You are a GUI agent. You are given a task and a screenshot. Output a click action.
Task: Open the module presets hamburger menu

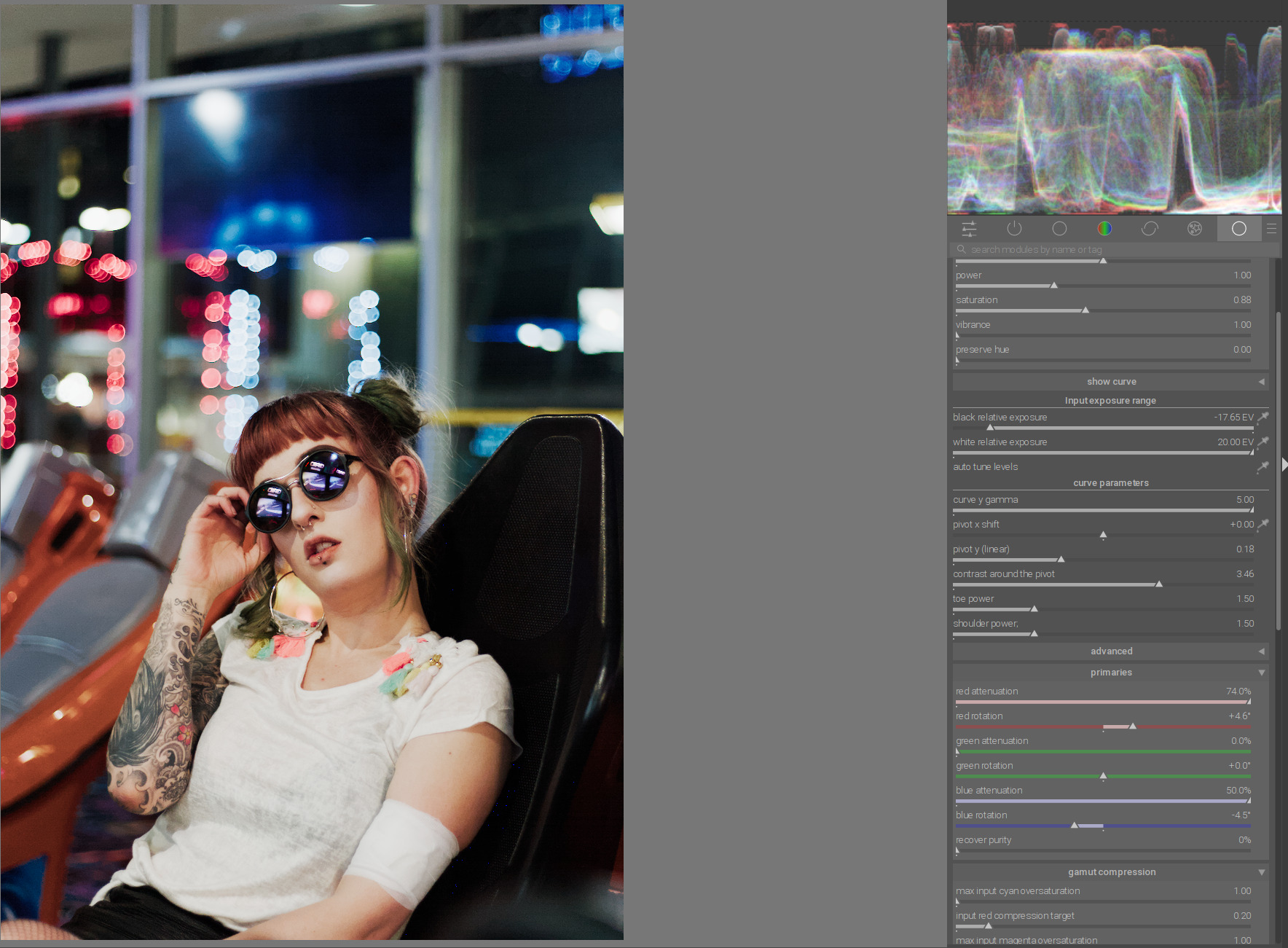(x=1272, y=229)
